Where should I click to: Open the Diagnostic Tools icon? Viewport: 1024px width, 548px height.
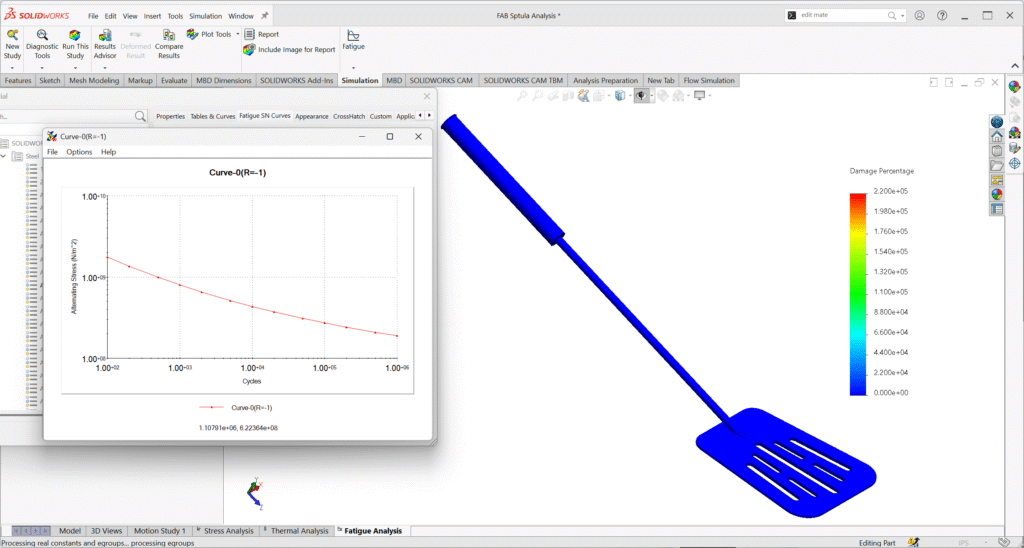pyautogui.click(x=42, y=43)
